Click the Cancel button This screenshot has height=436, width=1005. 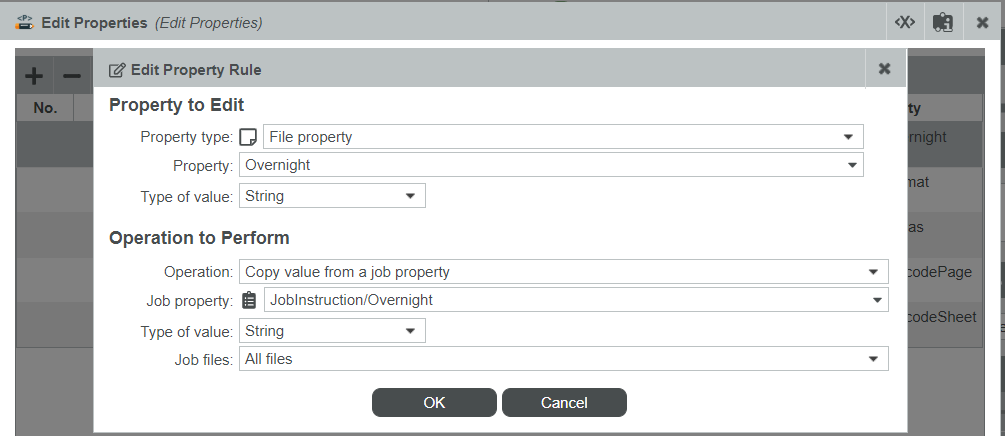564,403
